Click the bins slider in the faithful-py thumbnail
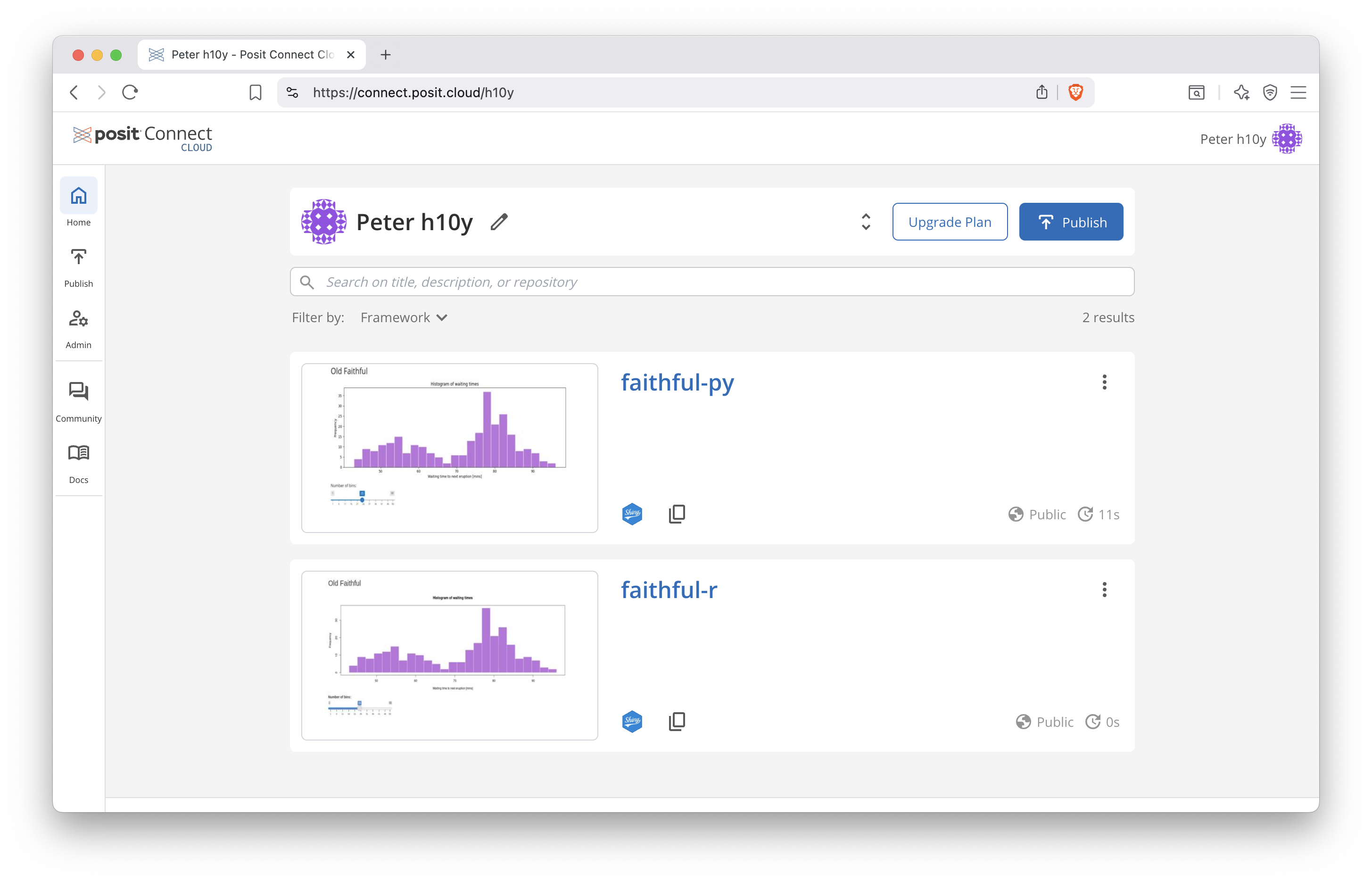This screenshot has width=1372, height=882. point(362,499)
